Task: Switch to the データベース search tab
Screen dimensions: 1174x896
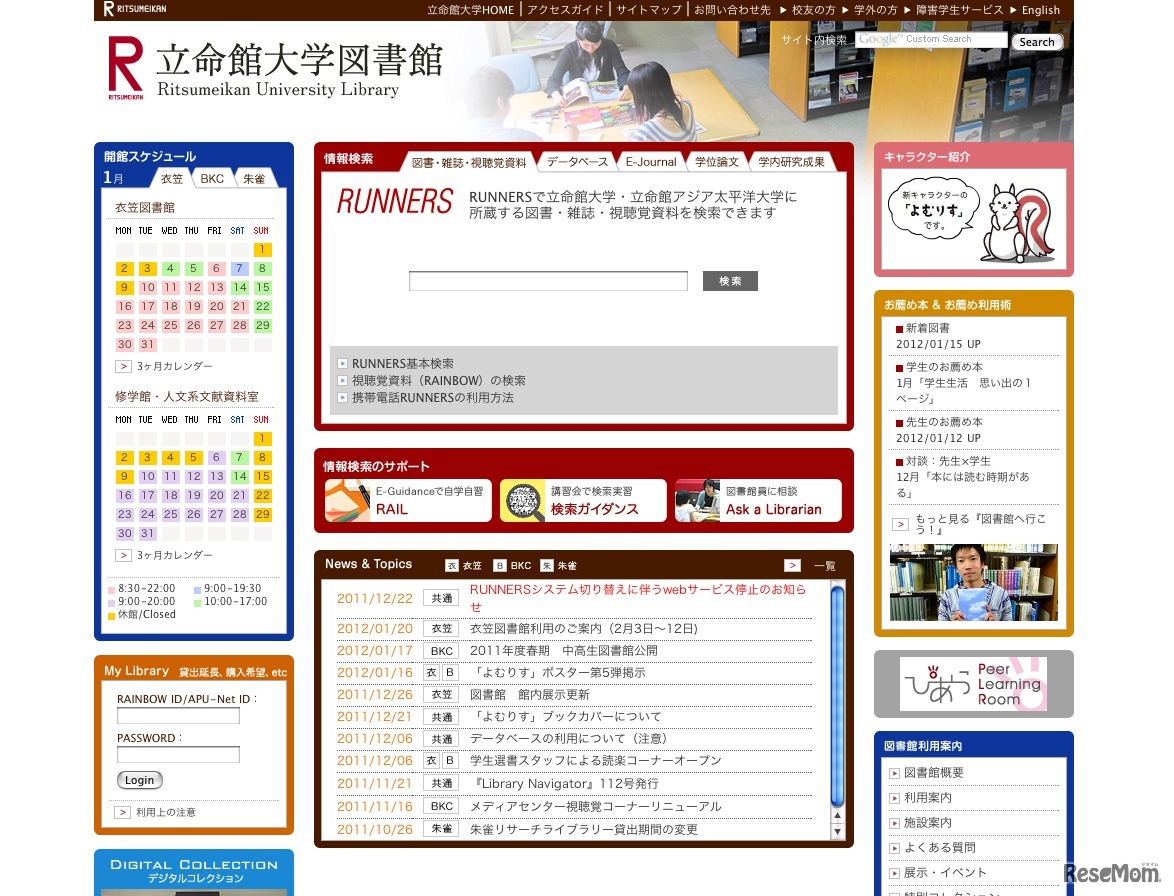Action: [577, 161]
